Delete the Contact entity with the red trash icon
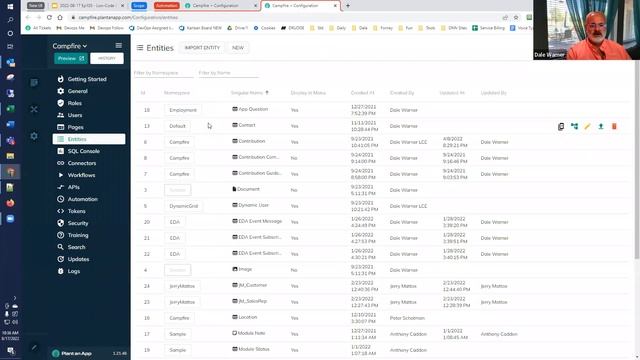640x360 pixels. pos(614,127)
